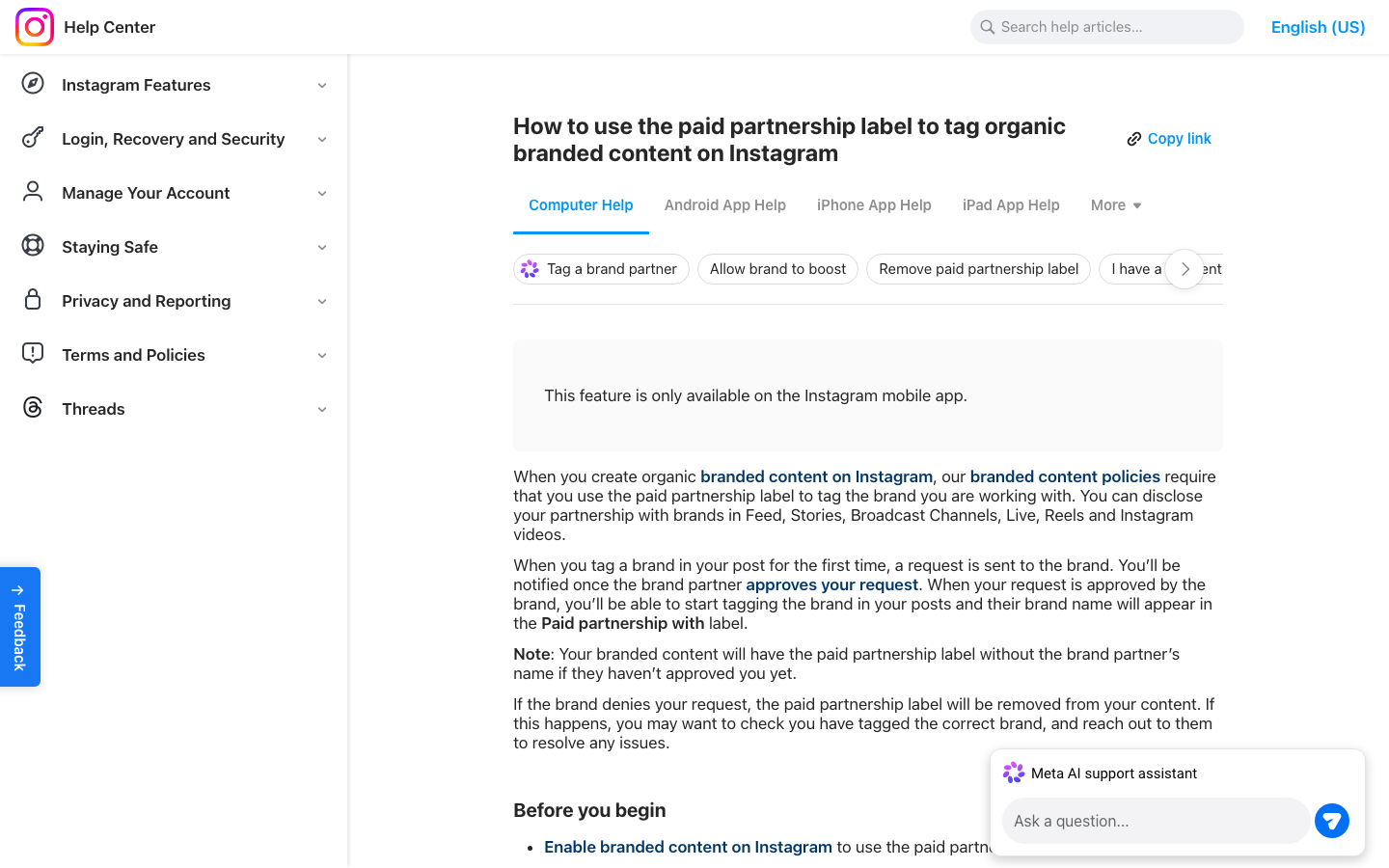Viewport: 1389px width, 868px height.
Task: Click the Before you begin heading
Action: [x=589, y=810]
